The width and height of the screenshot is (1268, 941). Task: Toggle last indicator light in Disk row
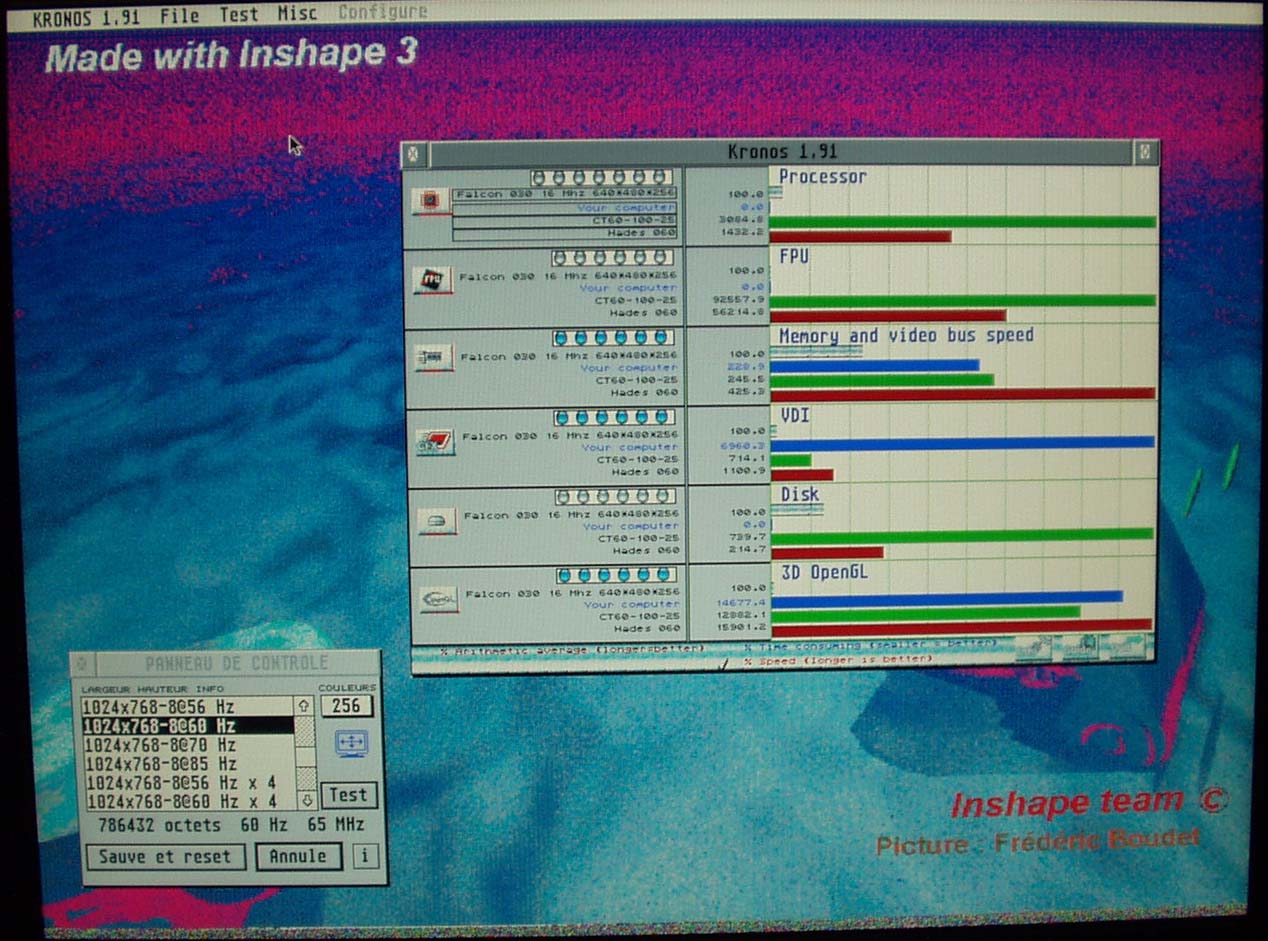coord(665,496)
